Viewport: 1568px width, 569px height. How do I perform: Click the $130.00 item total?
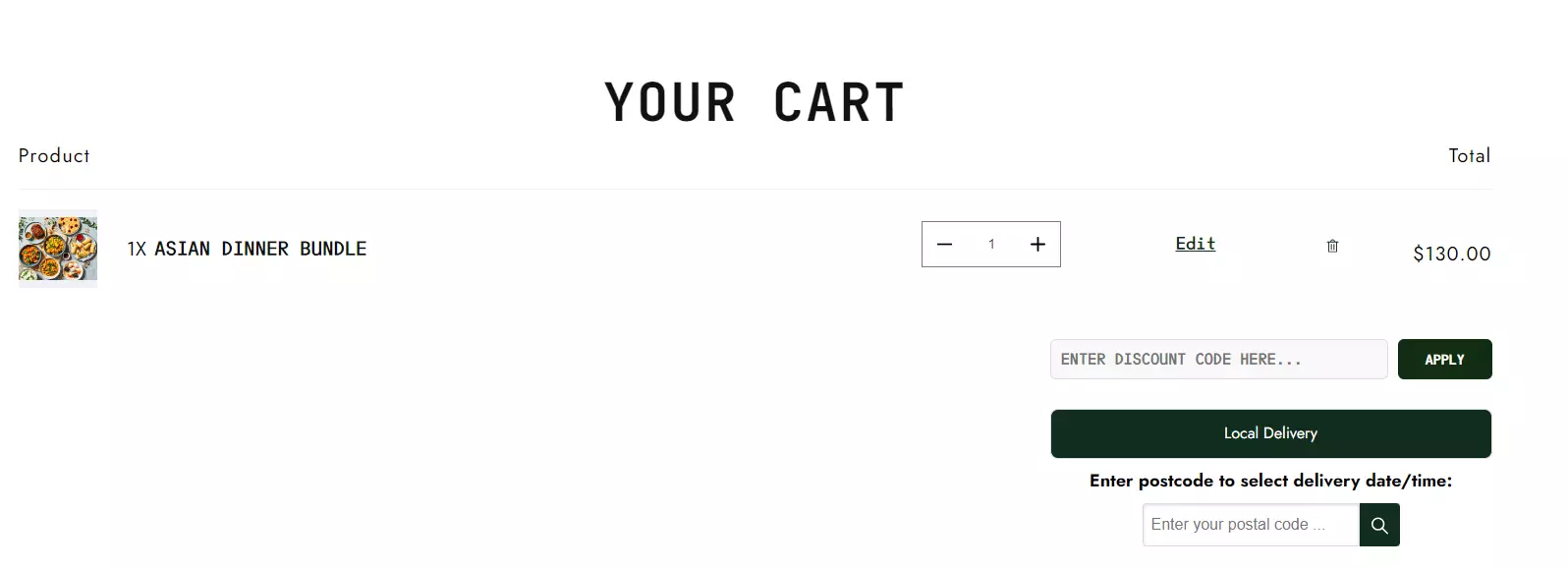coord(1451,253)
